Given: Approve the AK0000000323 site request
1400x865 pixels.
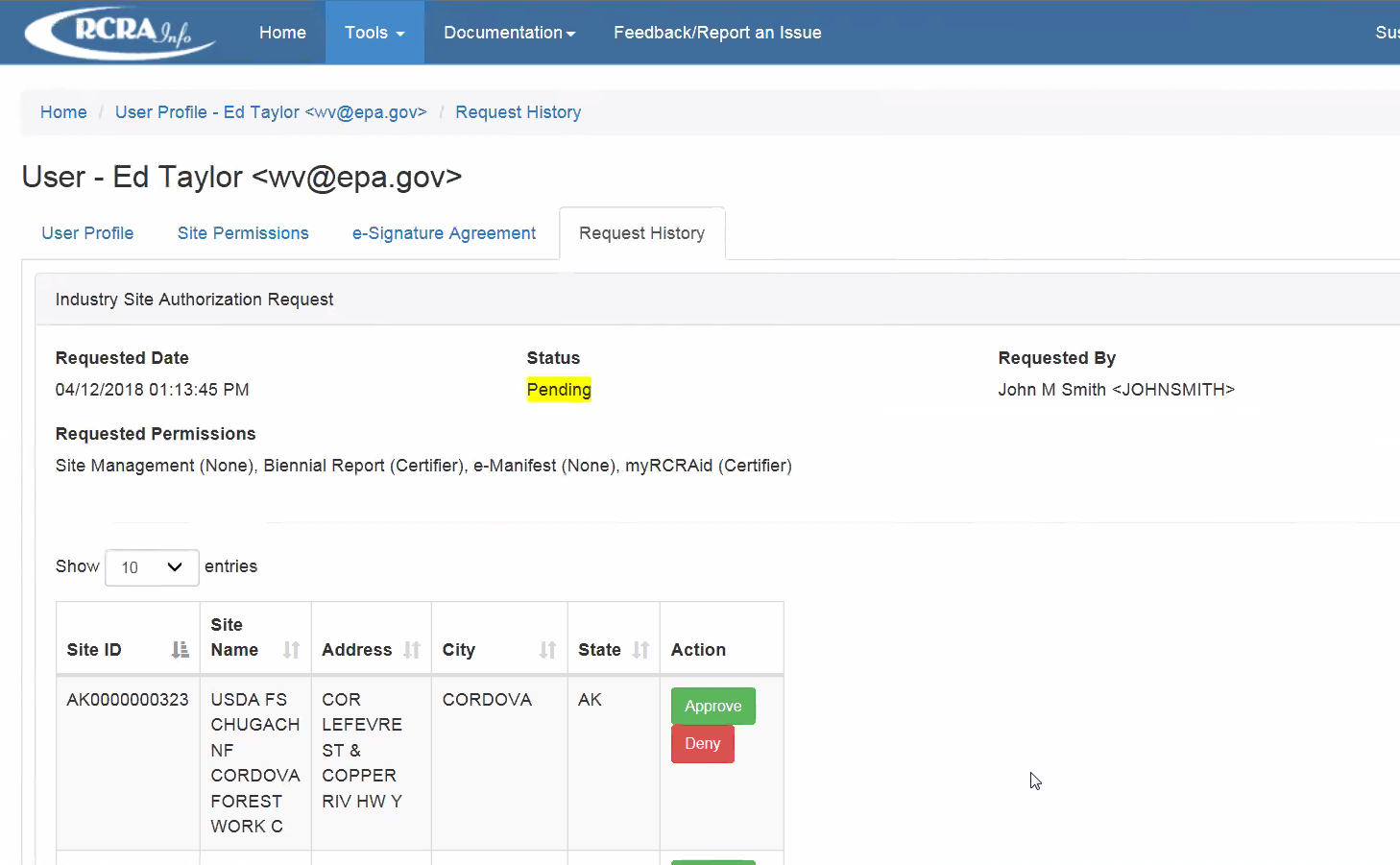Looking at the screenshot, I should point(712,706).
